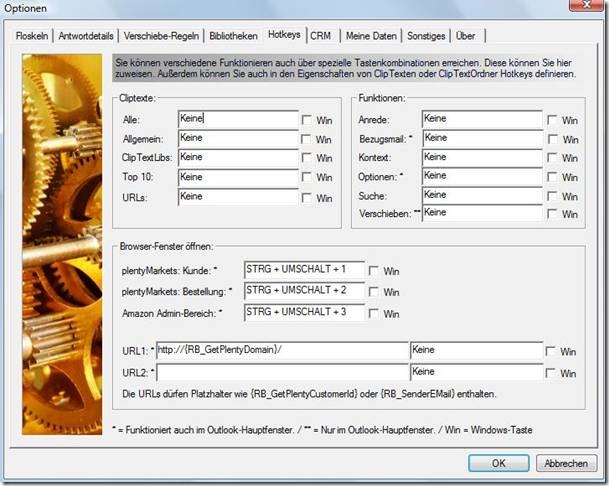Switch to the CRM tab
The image size is (609, 486).
tap(321, 36)
